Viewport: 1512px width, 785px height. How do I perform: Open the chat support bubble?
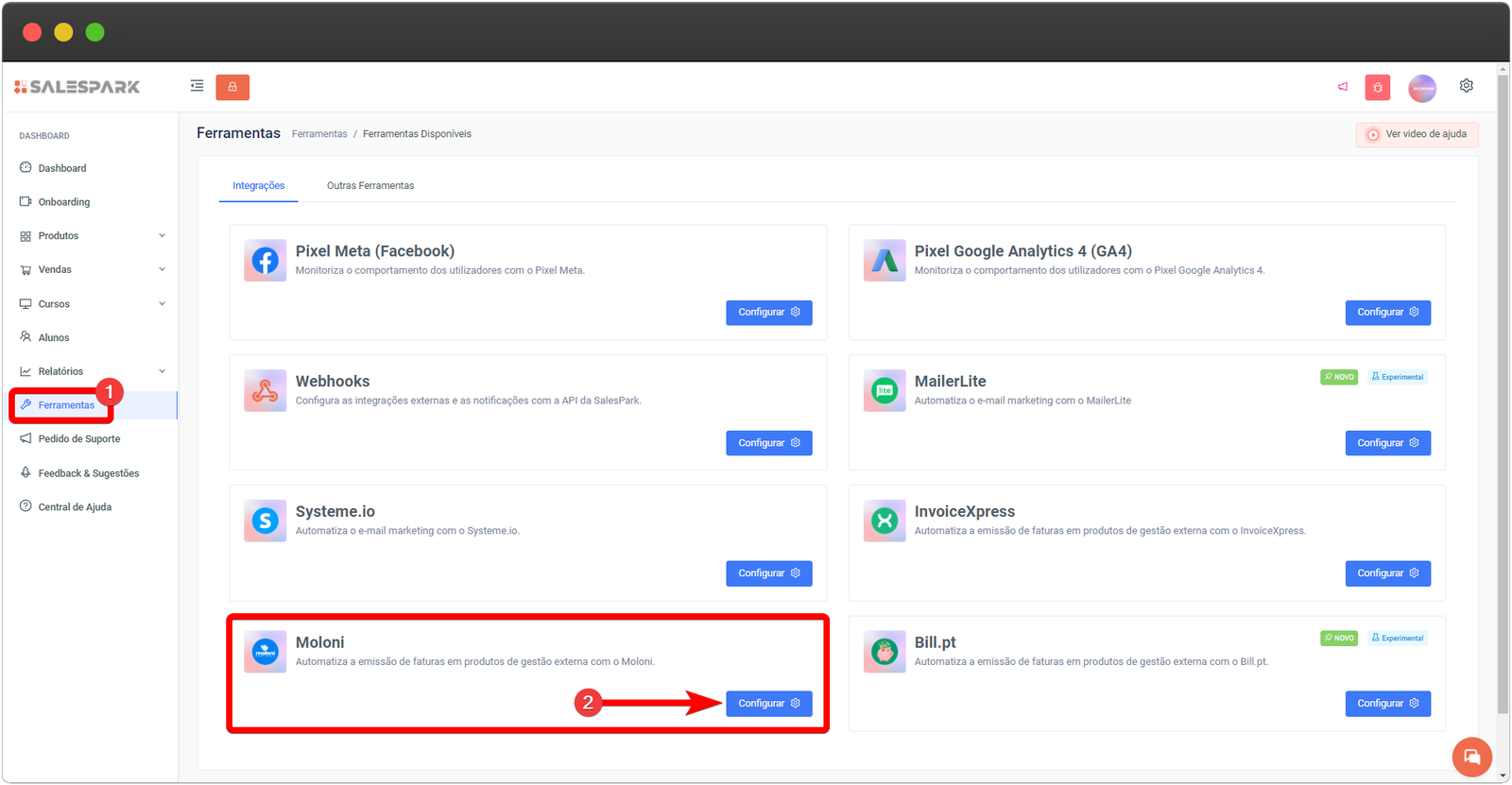[x=1471, y=757]
